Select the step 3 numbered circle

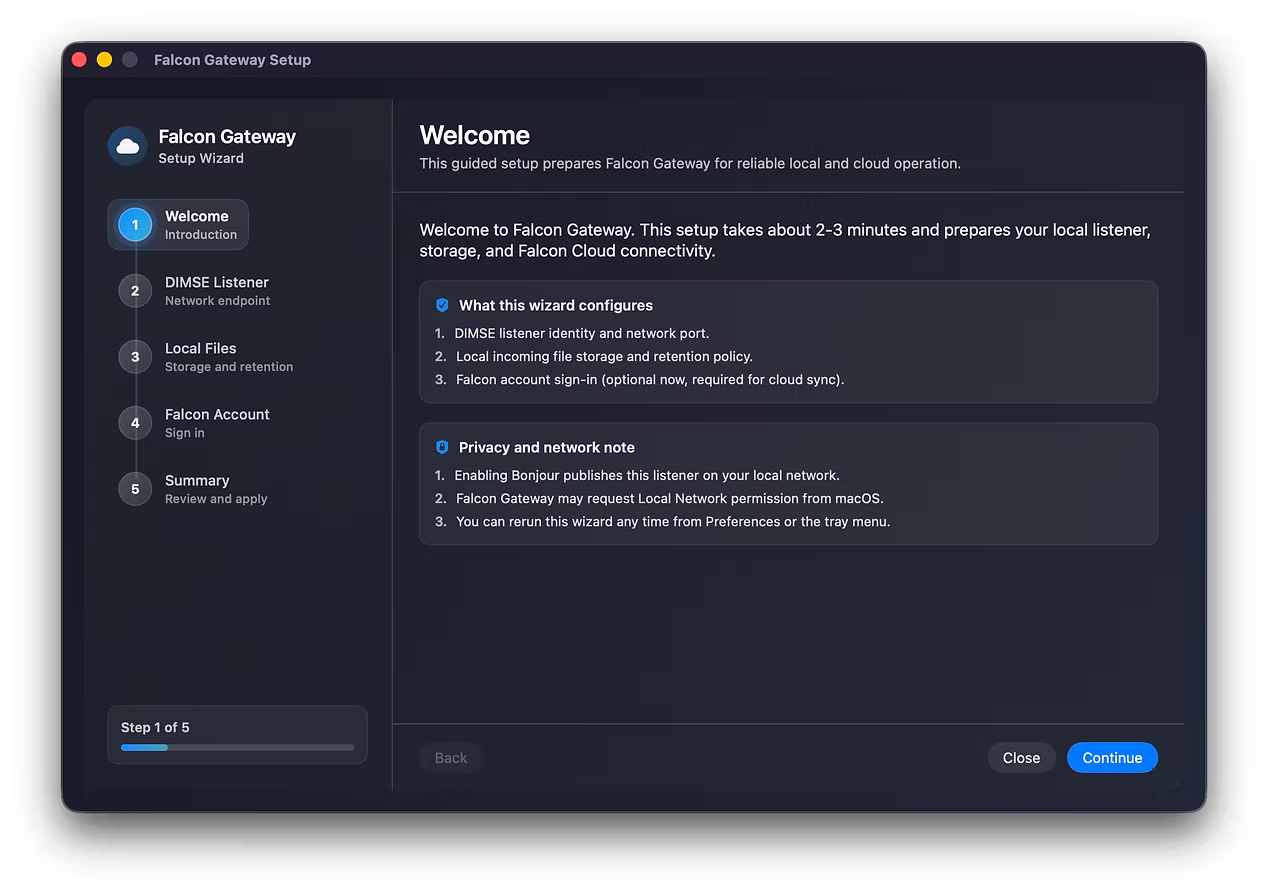point(135,356)
